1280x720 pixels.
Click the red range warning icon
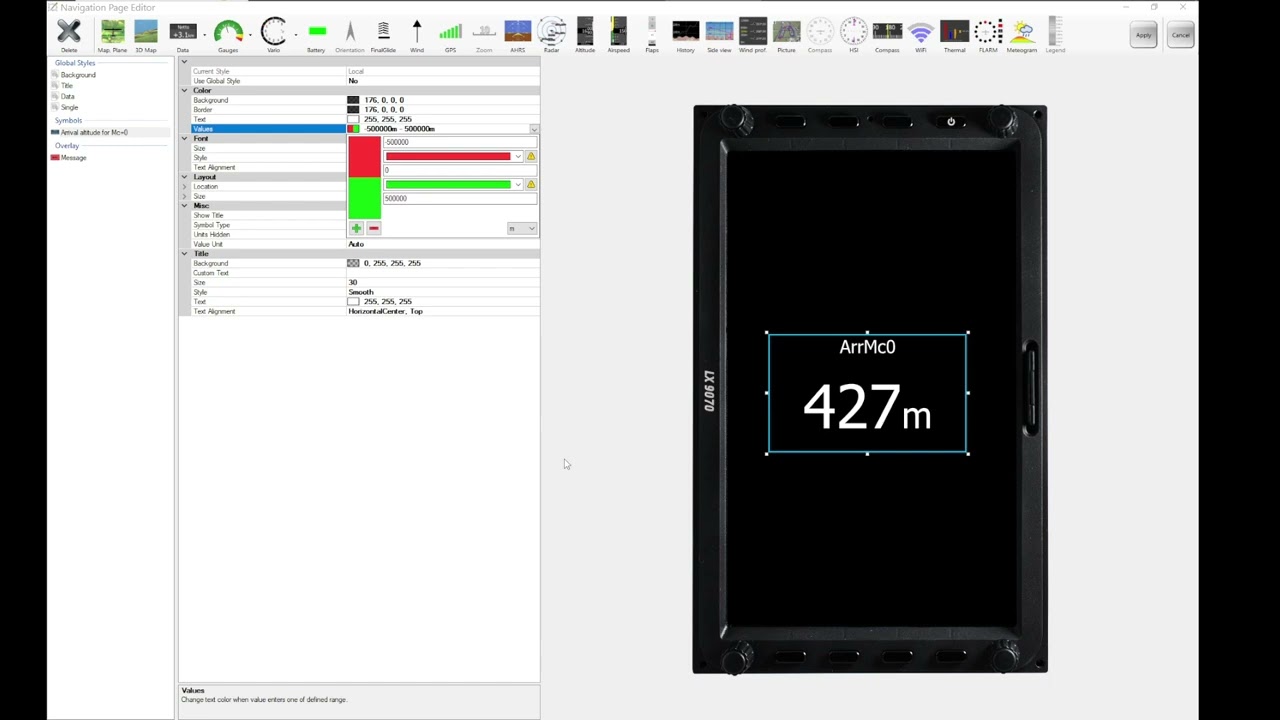coord(530,156)
